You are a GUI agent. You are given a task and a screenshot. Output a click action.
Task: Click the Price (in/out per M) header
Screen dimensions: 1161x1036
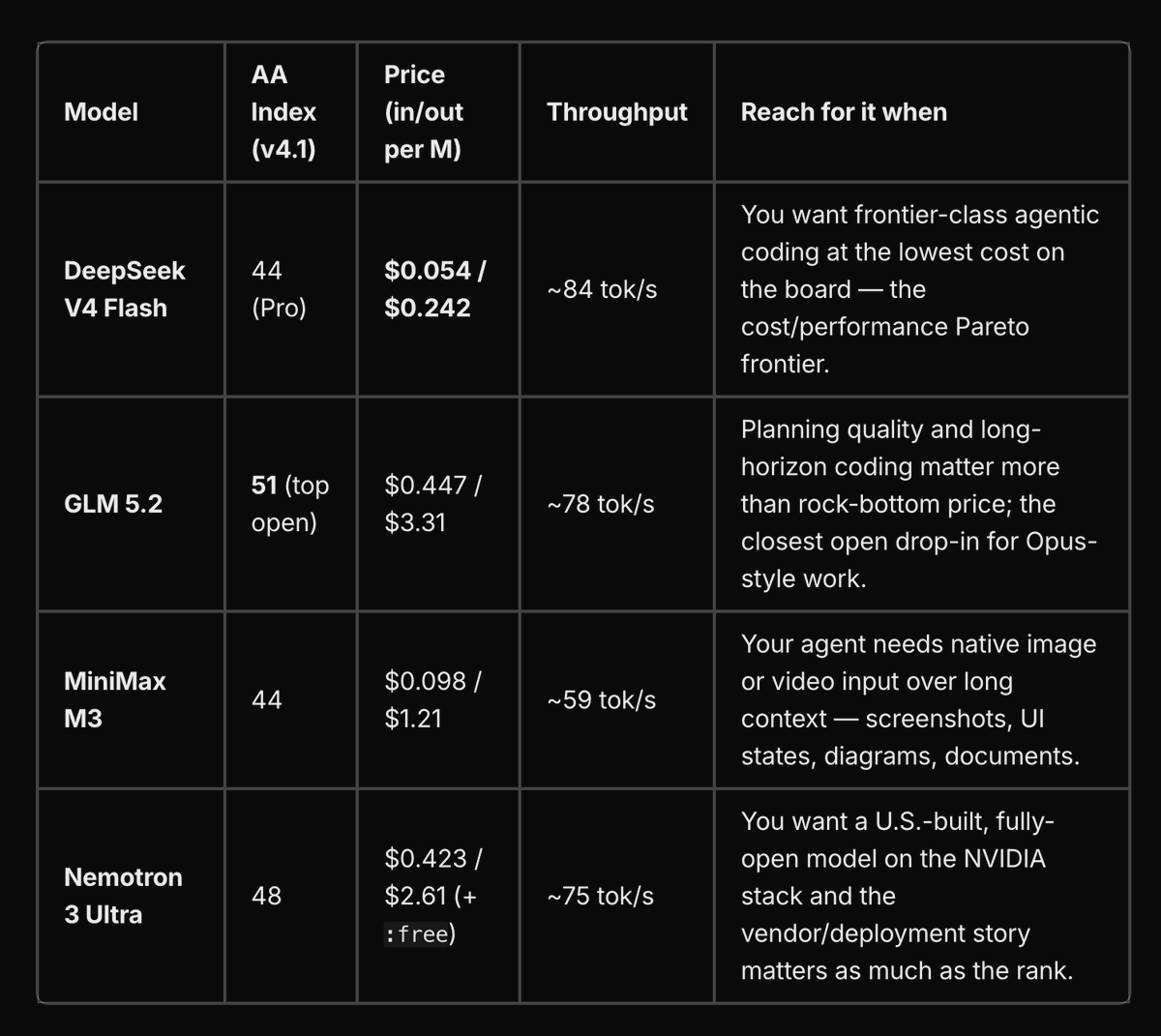pos(423,112)
